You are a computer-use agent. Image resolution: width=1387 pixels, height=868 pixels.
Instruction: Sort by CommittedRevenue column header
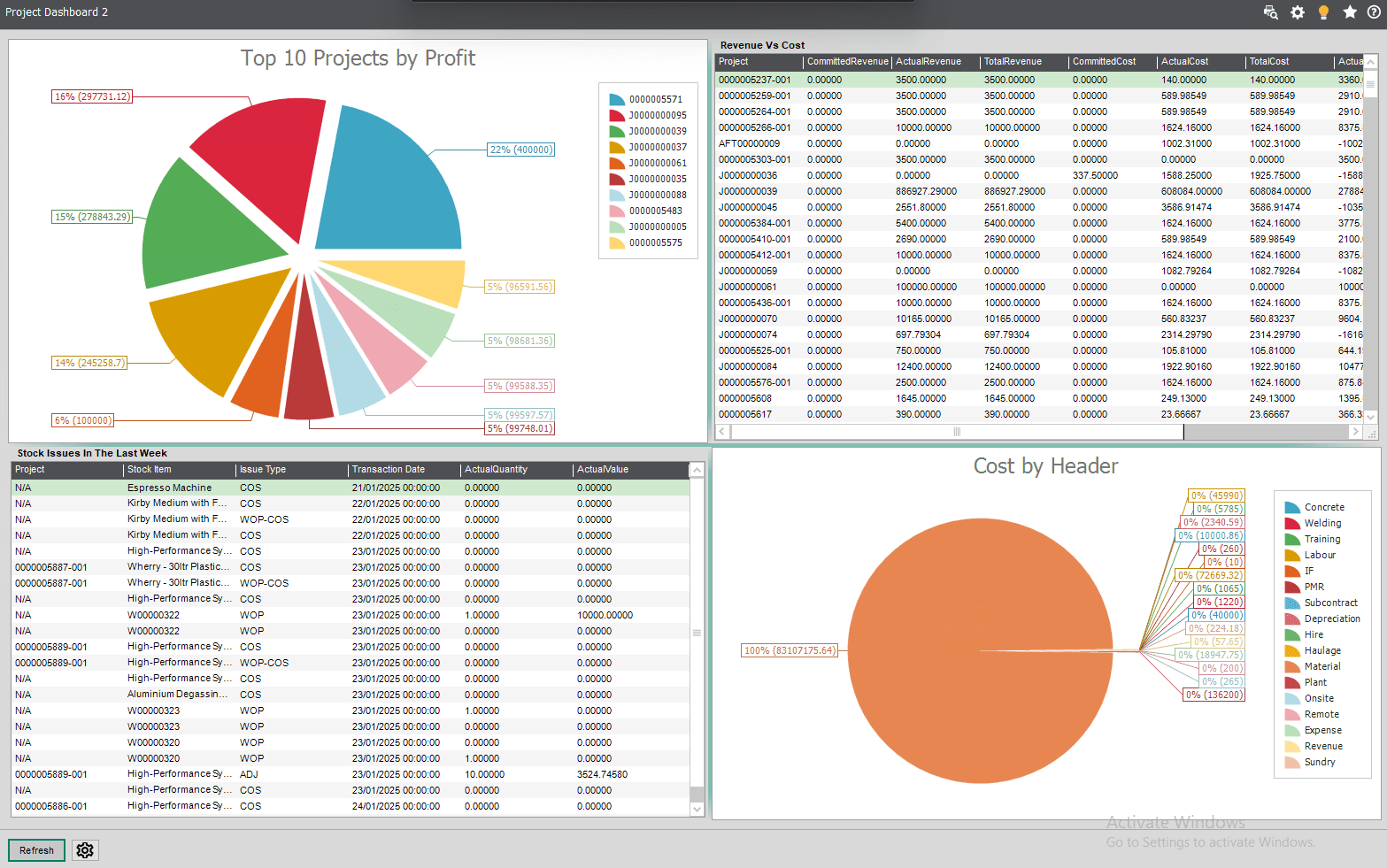point(847,62)
